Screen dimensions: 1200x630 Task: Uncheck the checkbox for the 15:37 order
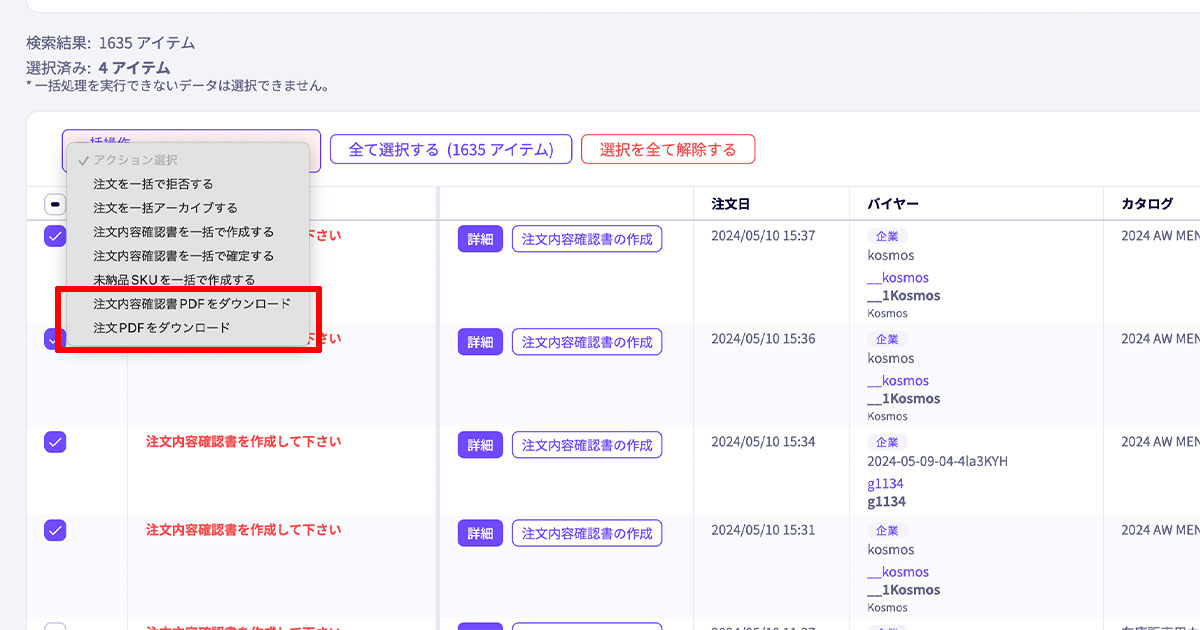tap(55, 237)
